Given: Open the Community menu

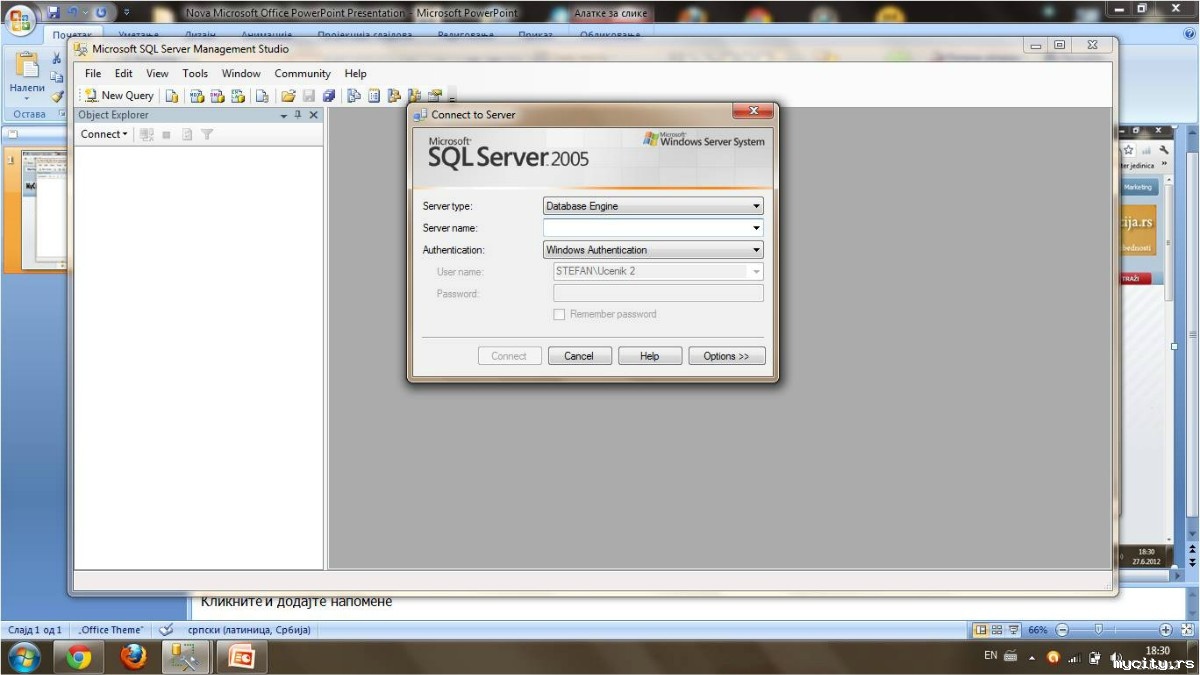Looking at the screenshot, I should 302,73.
